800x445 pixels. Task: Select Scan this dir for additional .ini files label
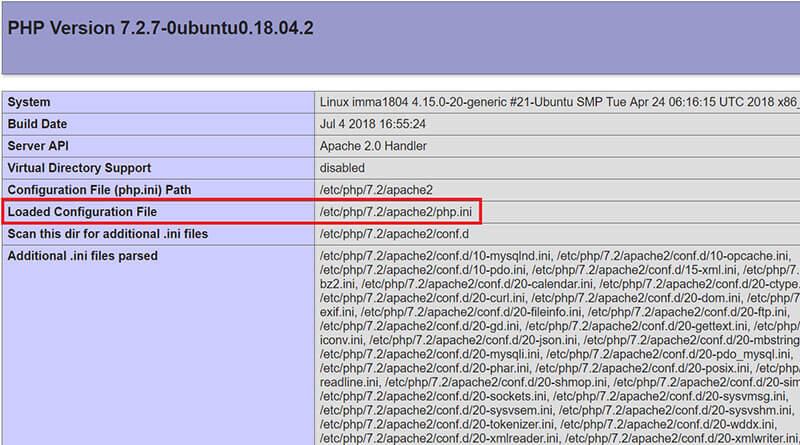point(108,234)
